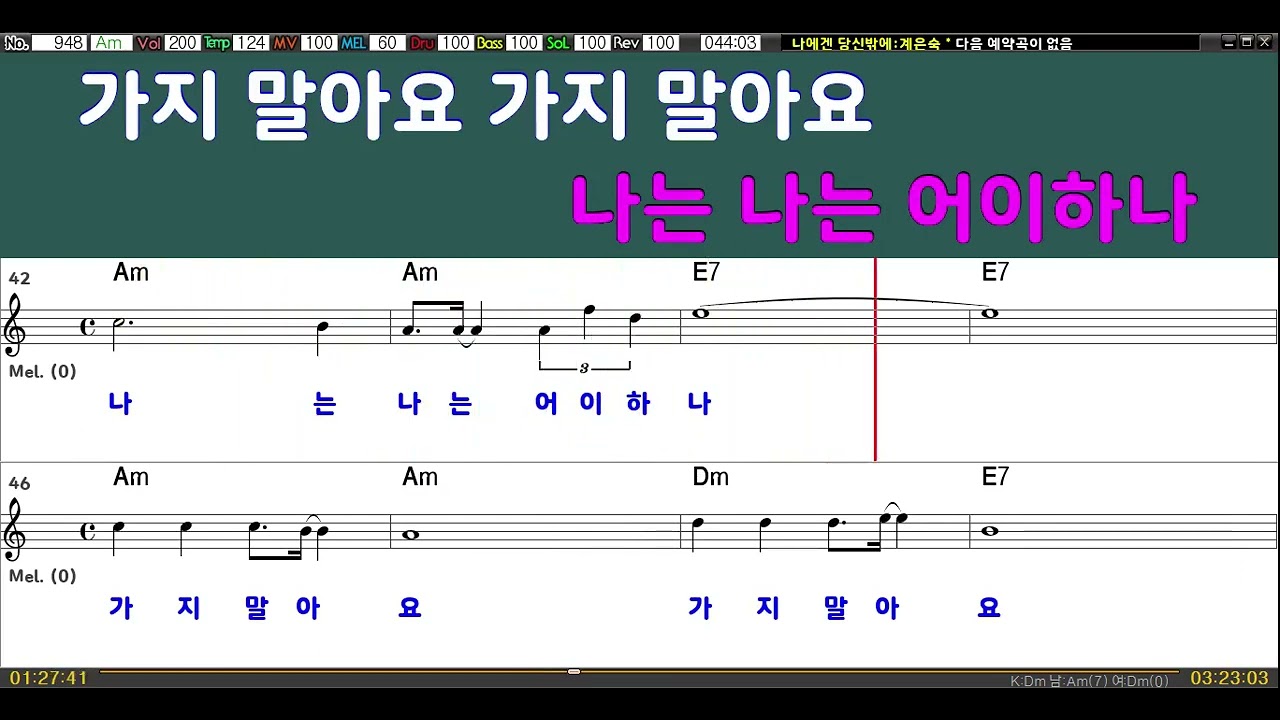Click the syllable 하 under upper staff
Viewport: 1280px width, 720px height.
tap(638, 404)
